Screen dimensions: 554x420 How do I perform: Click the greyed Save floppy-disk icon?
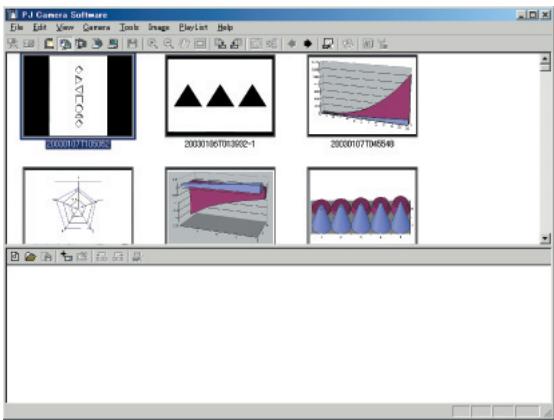(132, 44)
